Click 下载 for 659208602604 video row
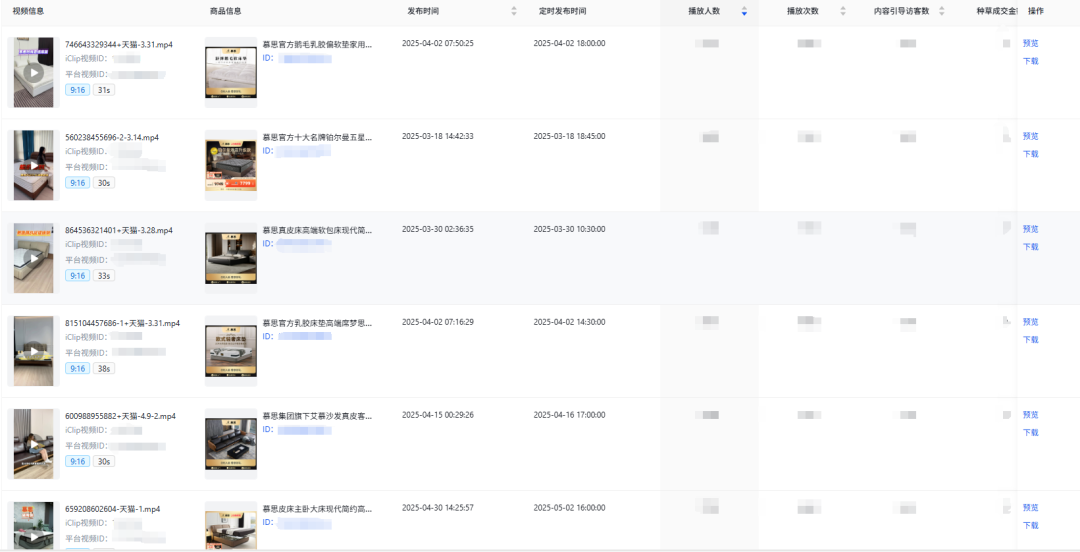This screenshot has width=1080, height=552. click(1030, 526)
